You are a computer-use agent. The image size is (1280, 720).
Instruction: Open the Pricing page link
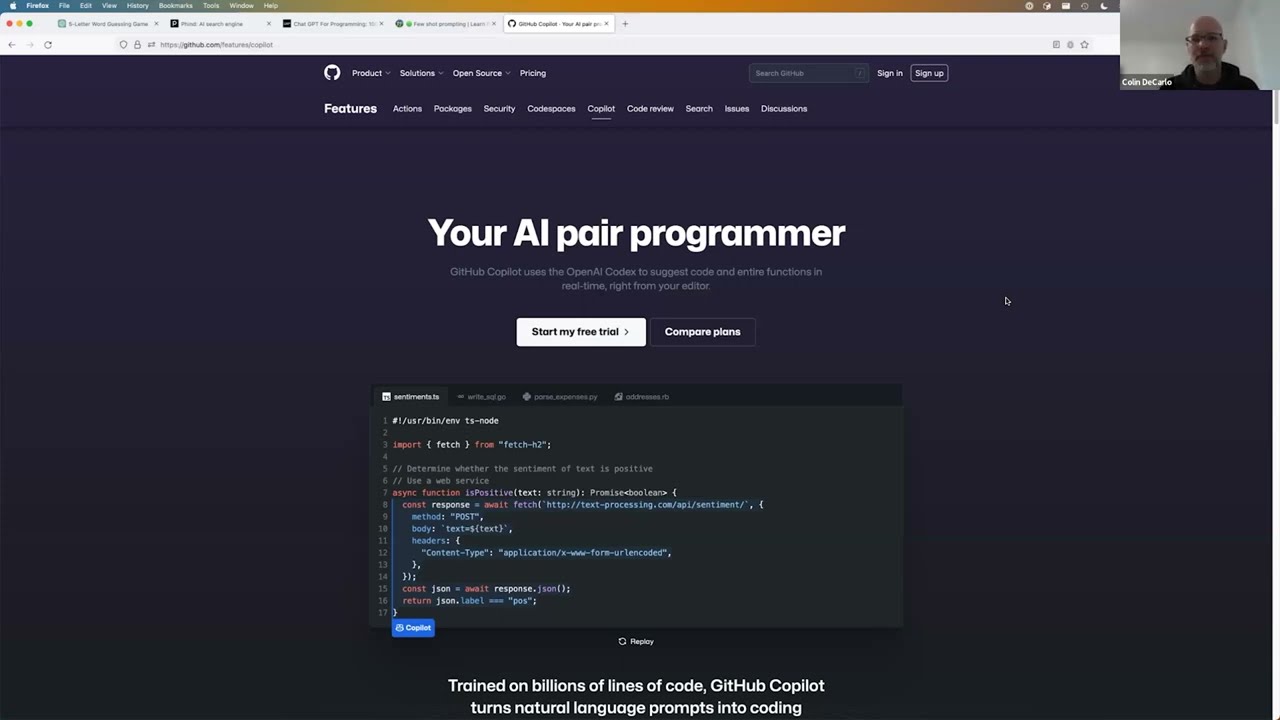click(533, 73)
